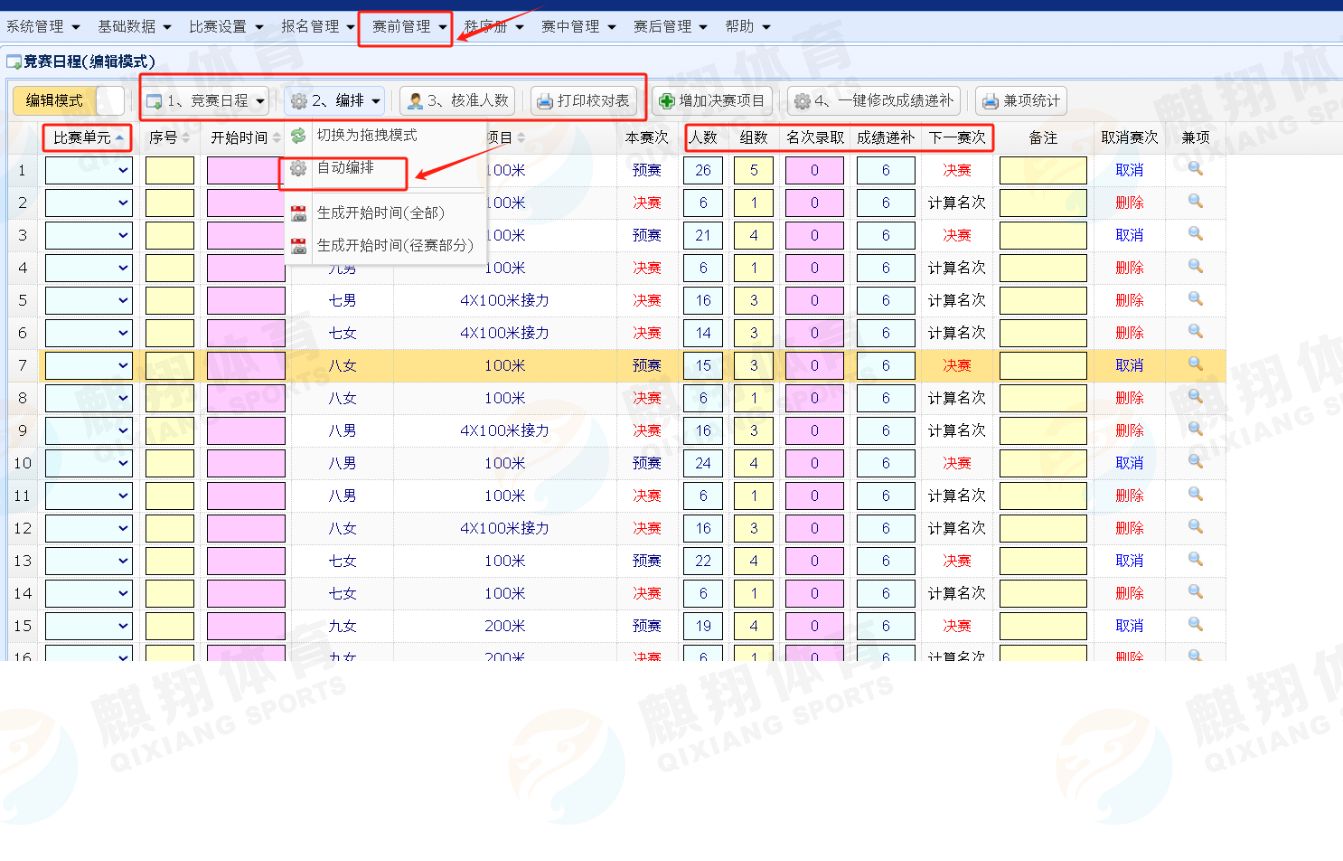Open the 比赛单元 dropdown in row 10
The height and width of the screenshot is (861, 1343).
click(x=88, y=464)
